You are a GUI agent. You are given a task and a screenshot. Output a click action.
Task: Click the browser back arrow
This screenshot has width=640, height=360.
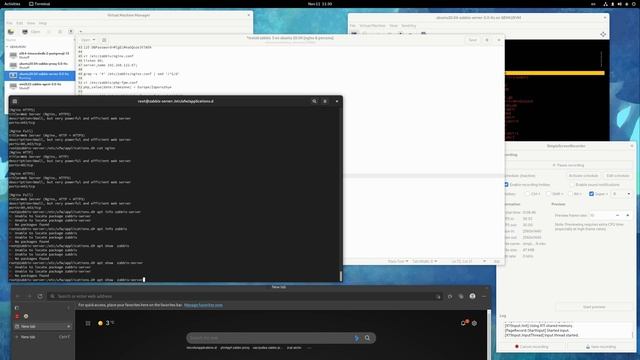(x=18, y=296)
